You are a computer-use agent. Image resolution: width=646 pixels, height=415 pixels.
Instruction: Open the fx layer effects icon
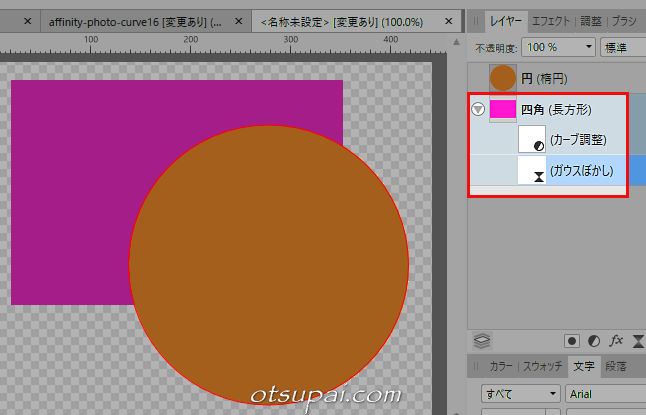(617, 340)
